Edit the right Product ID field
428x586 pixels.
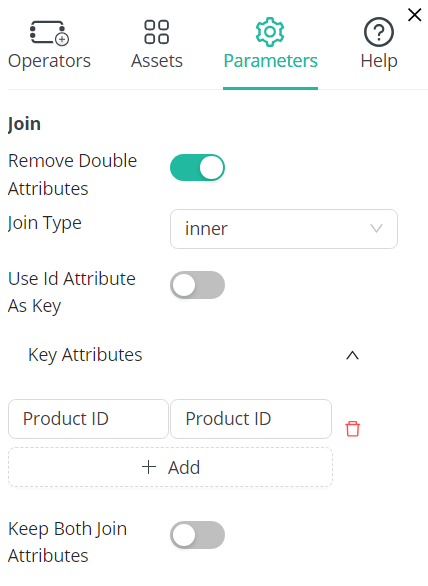(251, 419)
